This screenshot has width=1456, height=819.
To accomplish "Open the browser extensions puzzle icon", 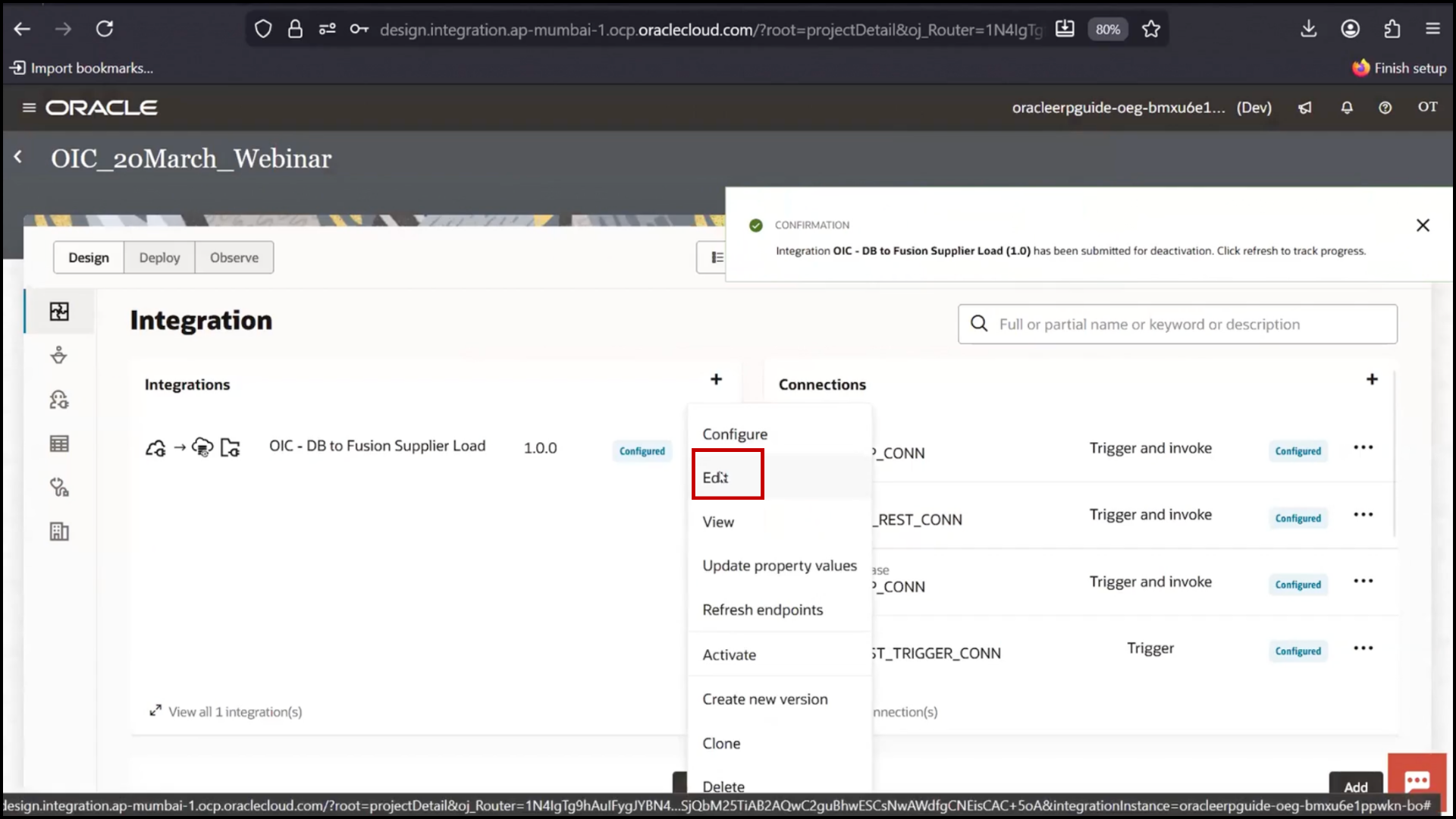I will click(1392, 29).
